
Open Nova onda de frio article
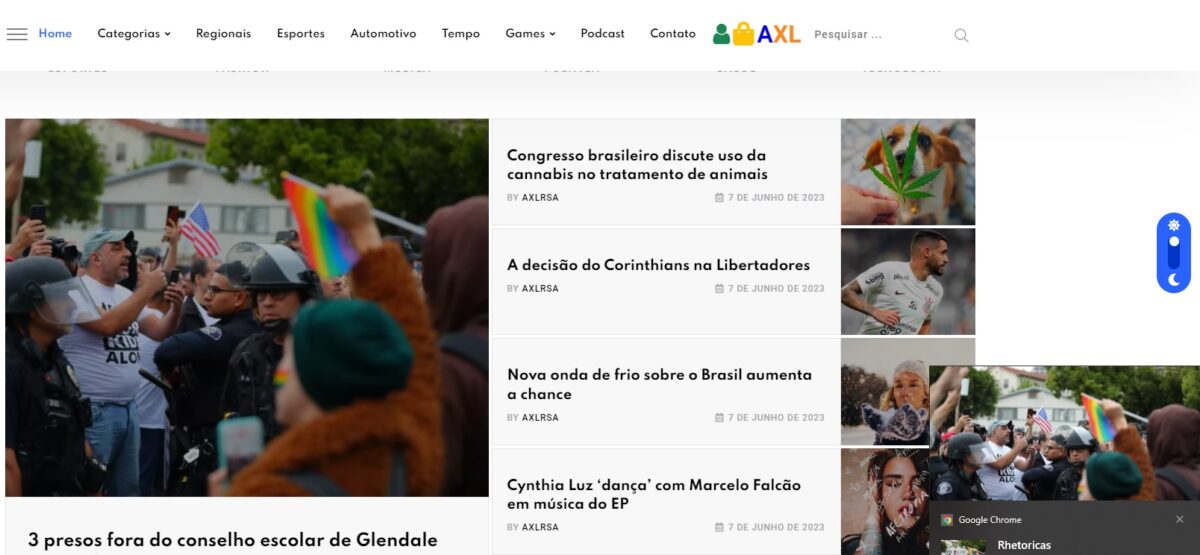(x=659, y=384)
